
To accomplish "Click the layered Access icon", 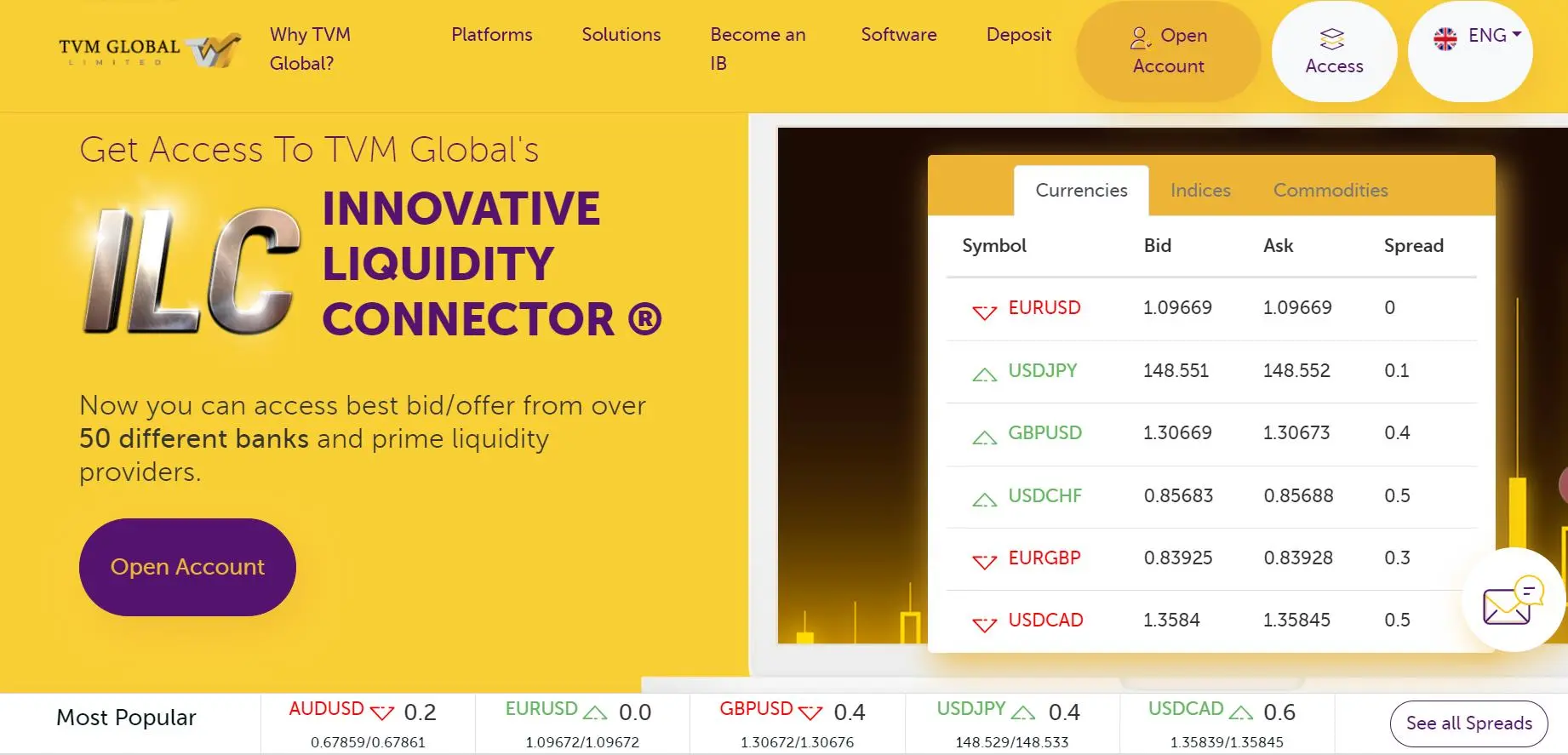I will [x=1332, y=38].
